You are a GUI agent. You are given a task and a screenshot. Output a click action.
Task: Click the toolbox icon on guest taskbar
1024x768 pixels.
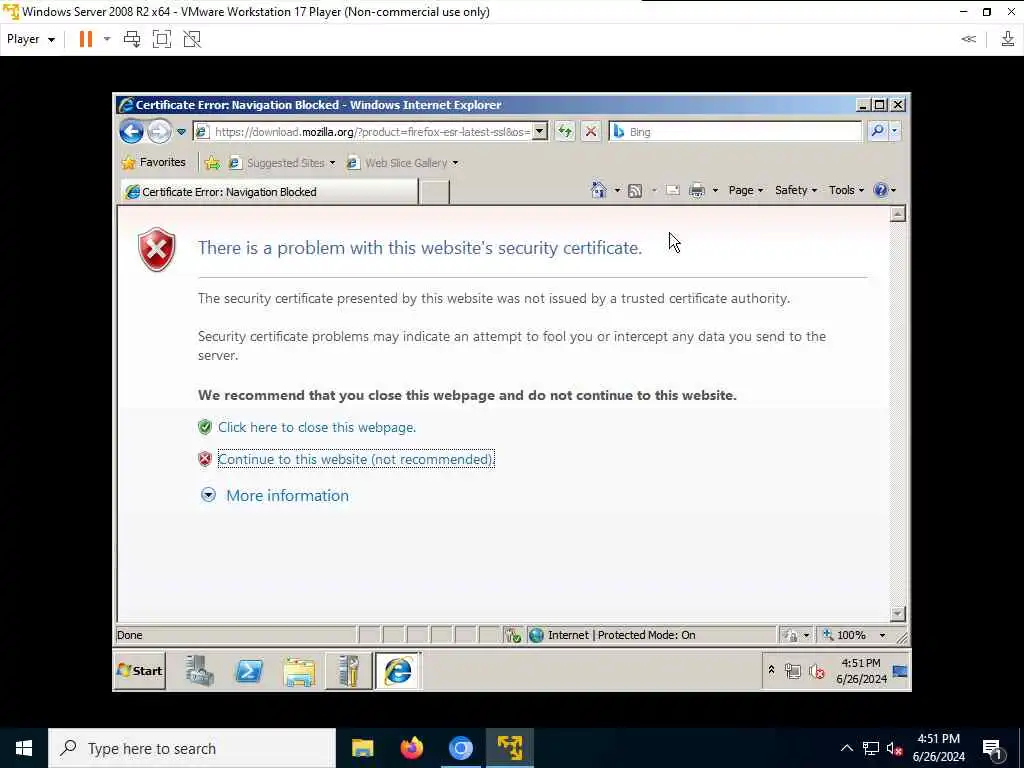(x=348, y=671)
